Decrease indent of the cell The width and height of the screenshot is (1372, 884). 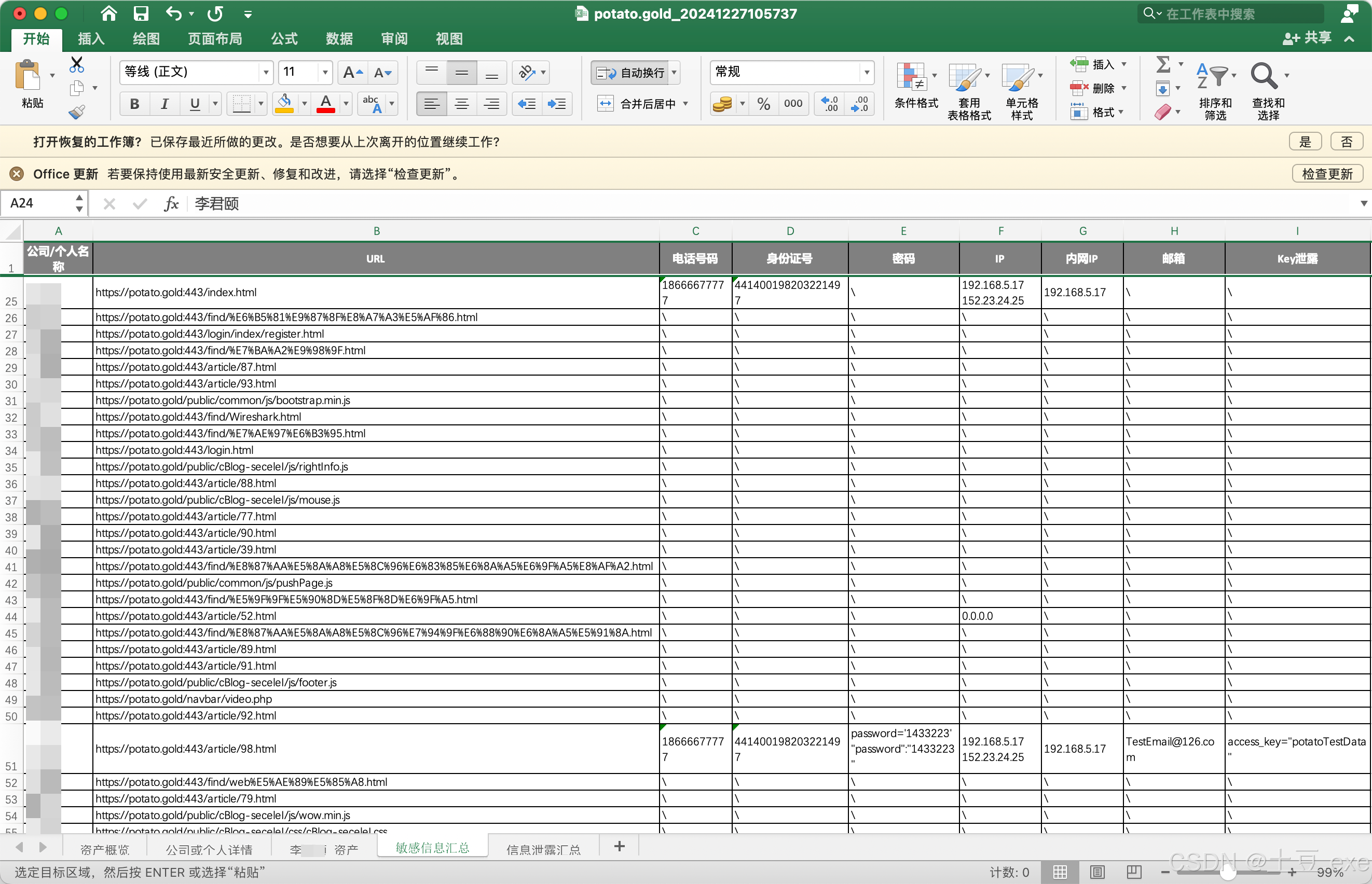click(x=526, y=104)
